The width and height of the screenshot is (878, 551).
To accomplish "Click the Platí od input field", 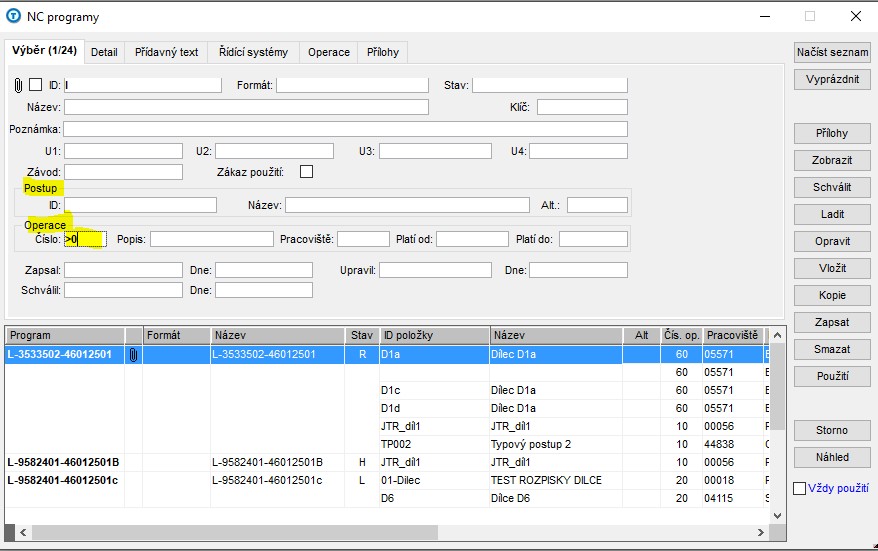I will click(472, 239).
